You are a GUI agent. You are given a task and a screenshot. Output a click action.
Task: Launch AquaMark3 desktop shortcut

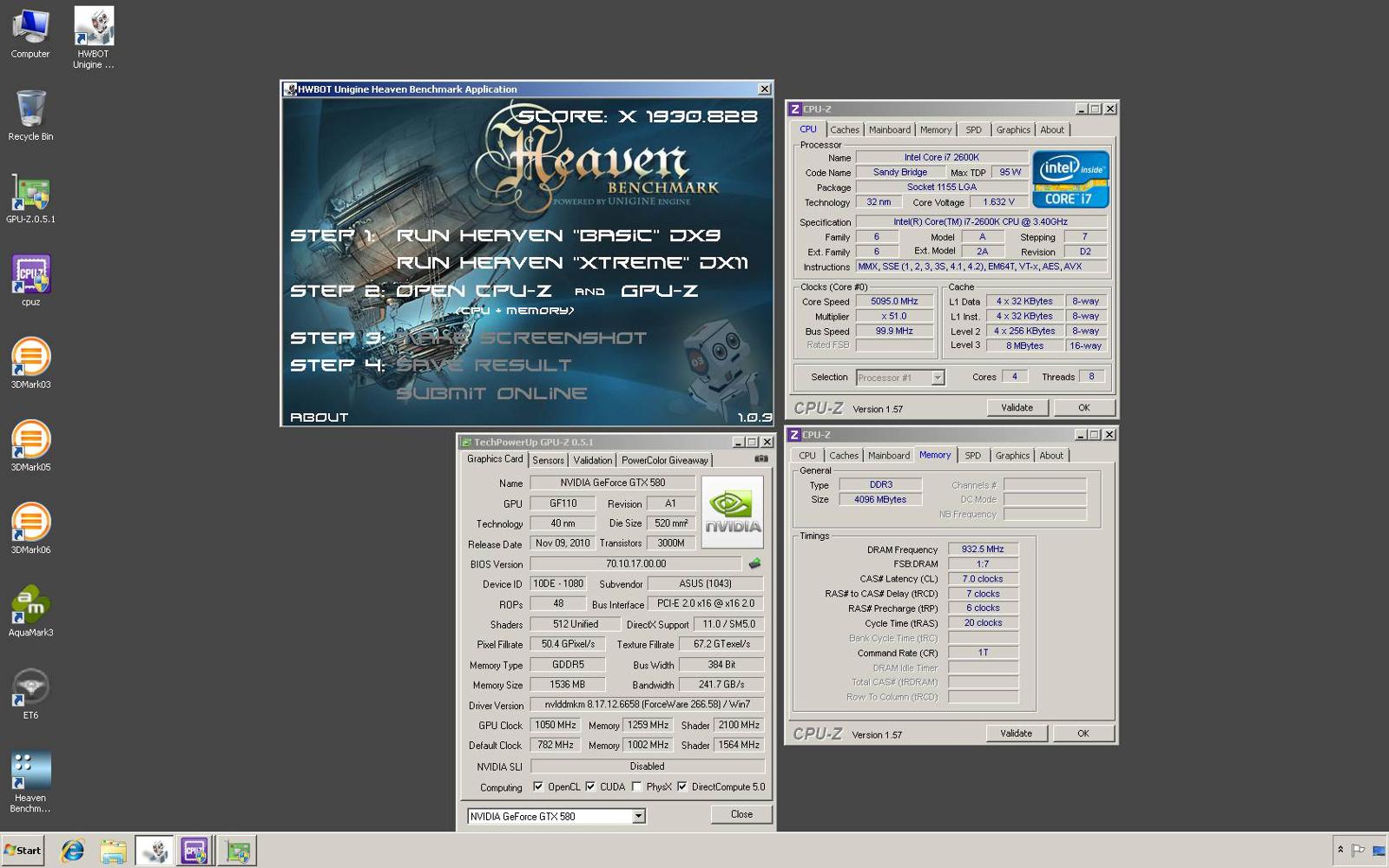click(x=30, y=611)
